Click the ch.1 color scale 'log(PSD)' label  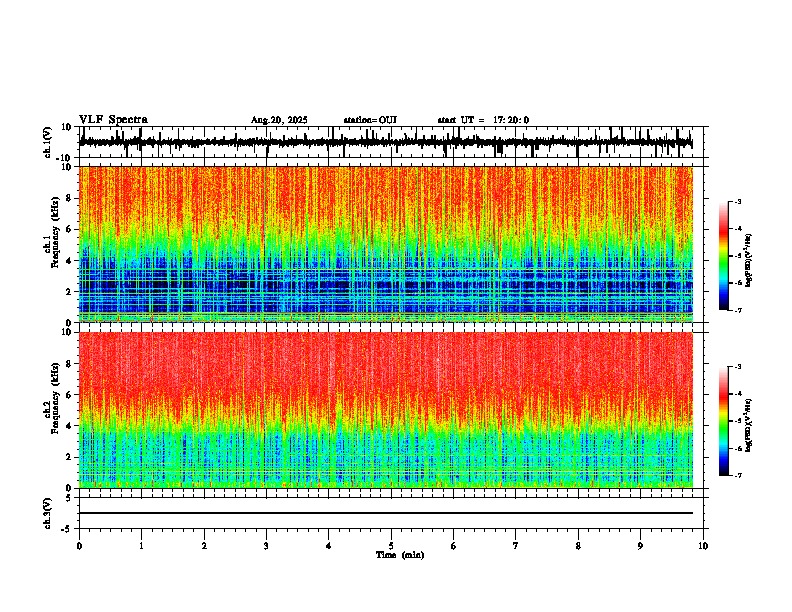tap(750, 261)
